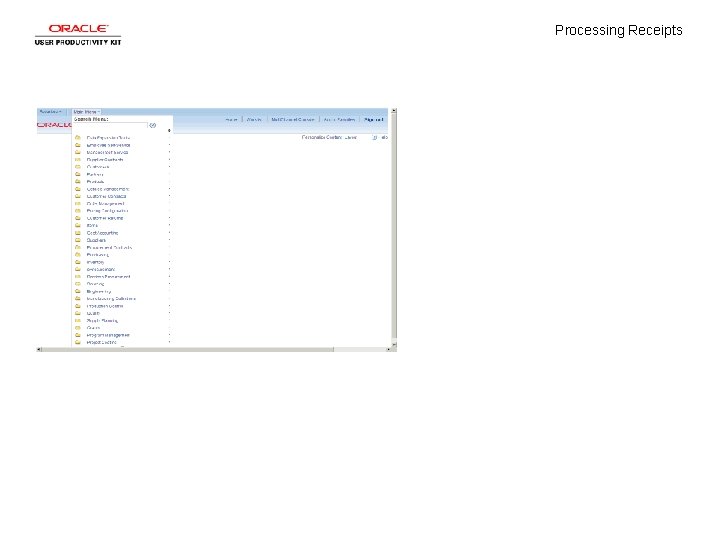Click the Manufacturing Definitions folder icon
Screen dimensions: 720x540
78,298
